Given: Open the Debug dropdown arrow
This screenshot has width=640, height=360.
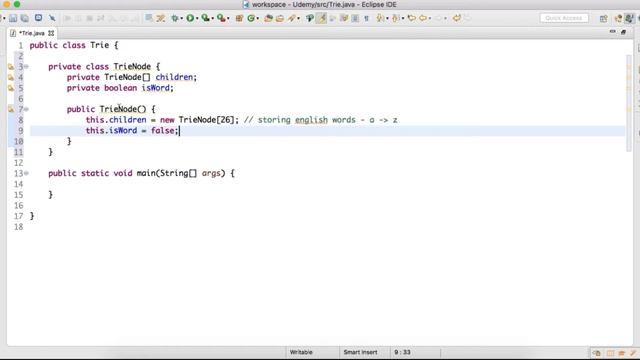Looking at the screenshot, I should click(182, 18).
